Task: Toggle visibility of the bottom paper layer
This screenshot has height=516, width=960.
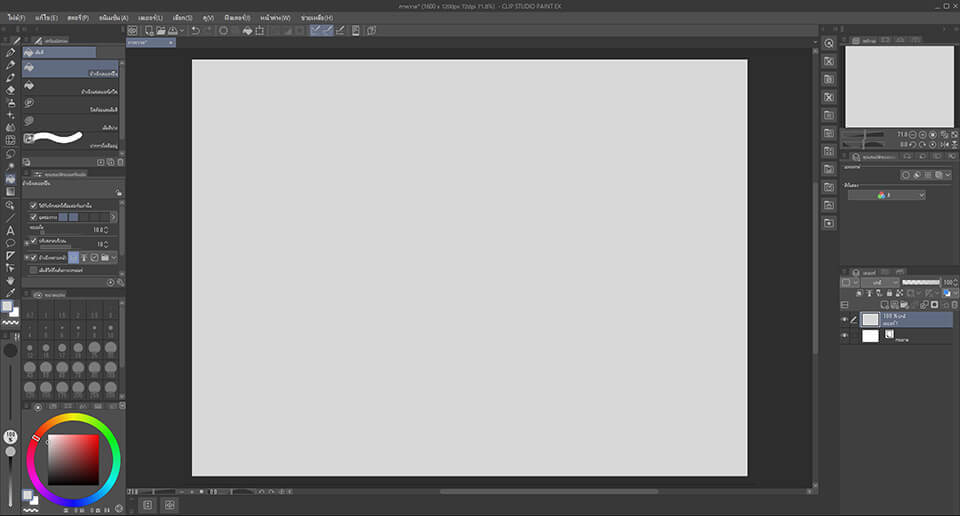Action: coord(845,336)
